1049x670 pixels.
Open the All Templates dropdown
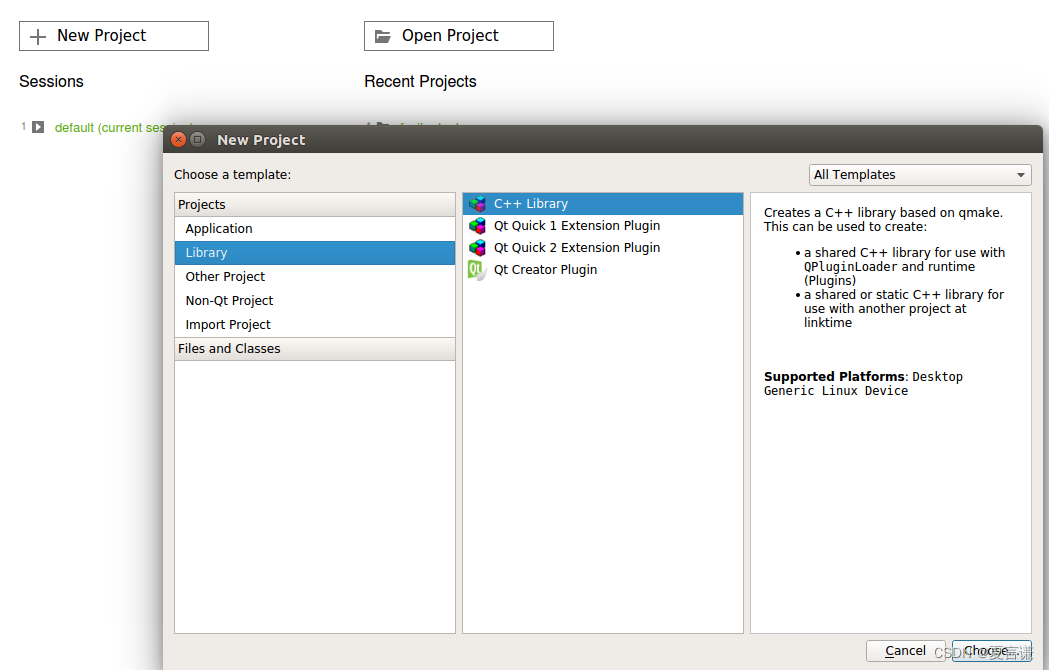pos(920,175)
